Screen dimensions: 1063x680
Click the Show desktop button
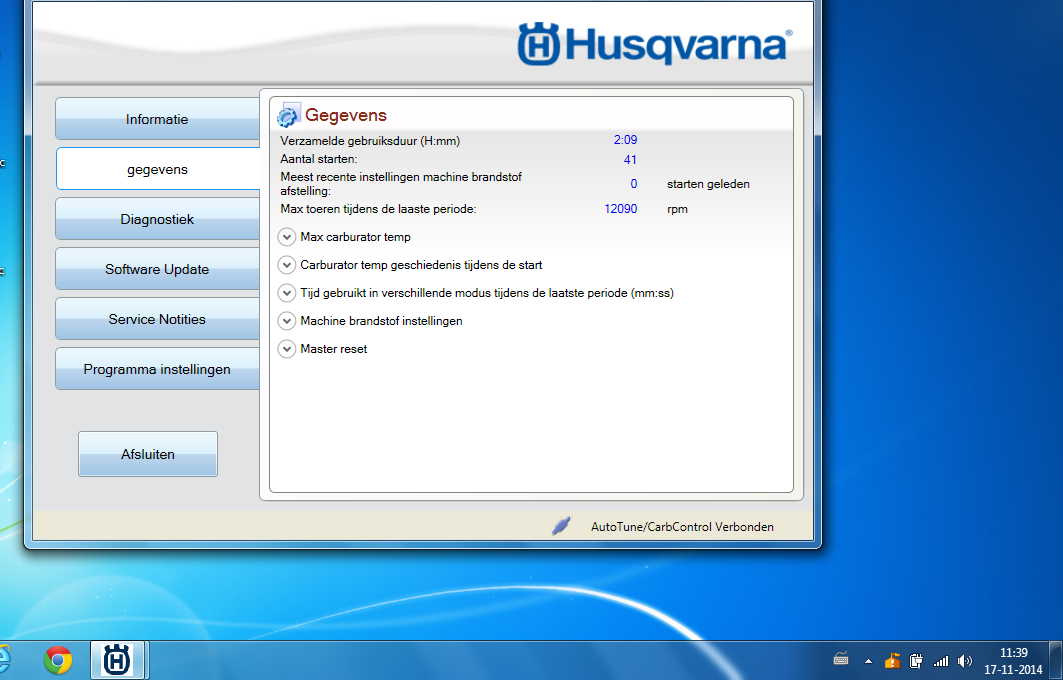1058,660
